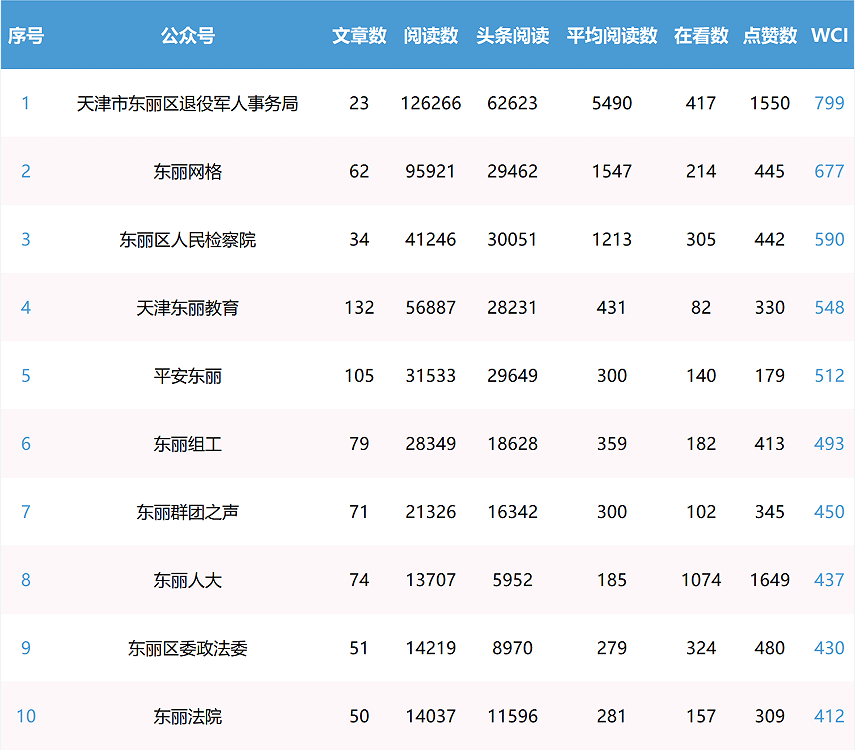Viewport: 855px width, 750px height.
Task: Click the 公众号 column header
Action: point(188,35)
